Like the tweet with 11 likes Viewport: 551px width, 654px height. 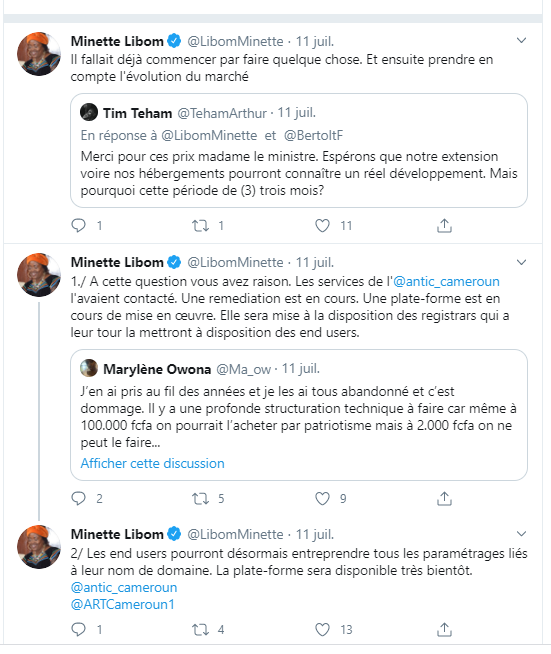tap(322, 226)
